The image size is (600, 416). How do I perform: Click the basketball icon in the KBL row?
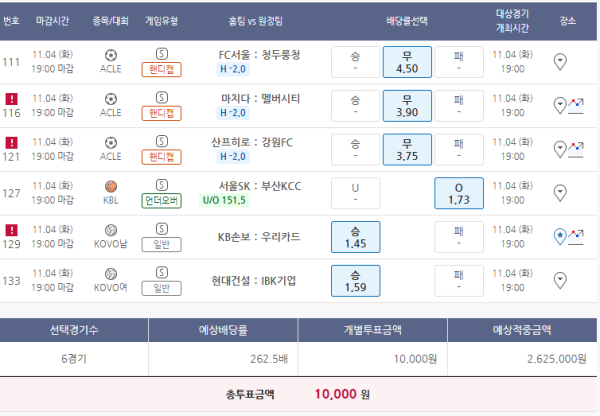tap(110, 186)
